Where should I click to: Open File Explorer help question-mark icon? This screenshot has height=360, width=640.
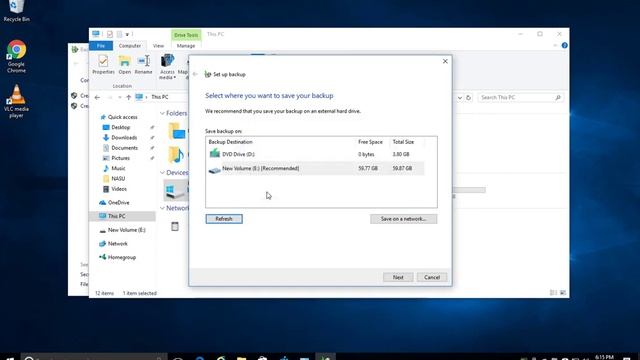coord(564,45)
